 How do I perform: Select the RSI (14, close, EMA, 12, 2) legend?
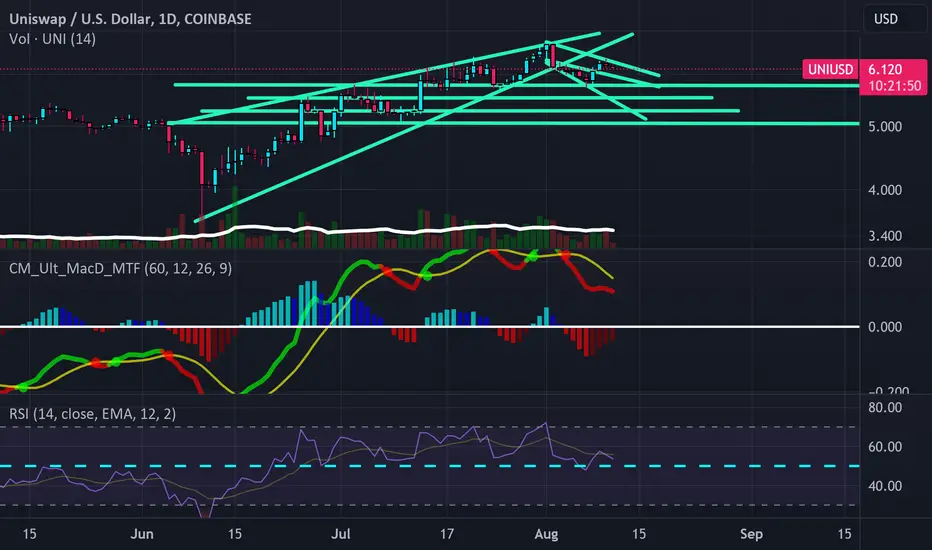tap(92, 414)
